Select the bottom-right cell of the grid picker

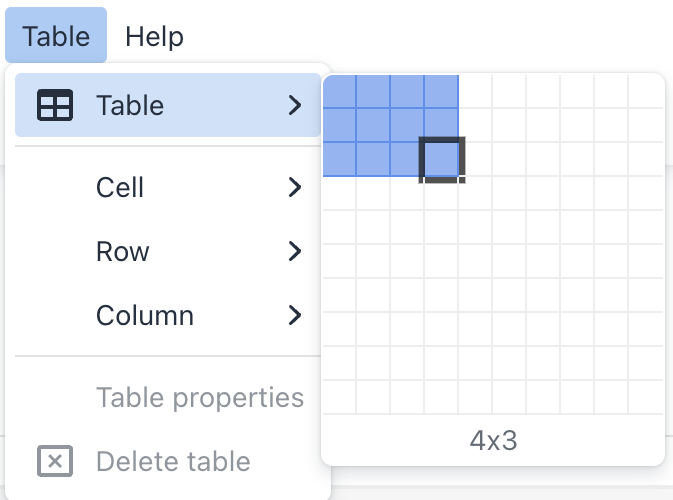pos(645,397)
